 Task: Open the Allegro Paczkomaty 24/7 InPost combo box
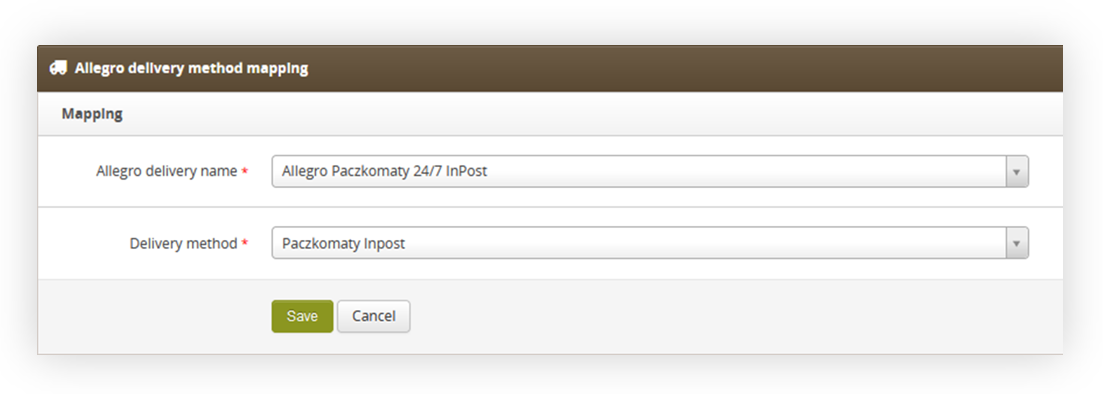pyautogui.click(x=650, y=172)
